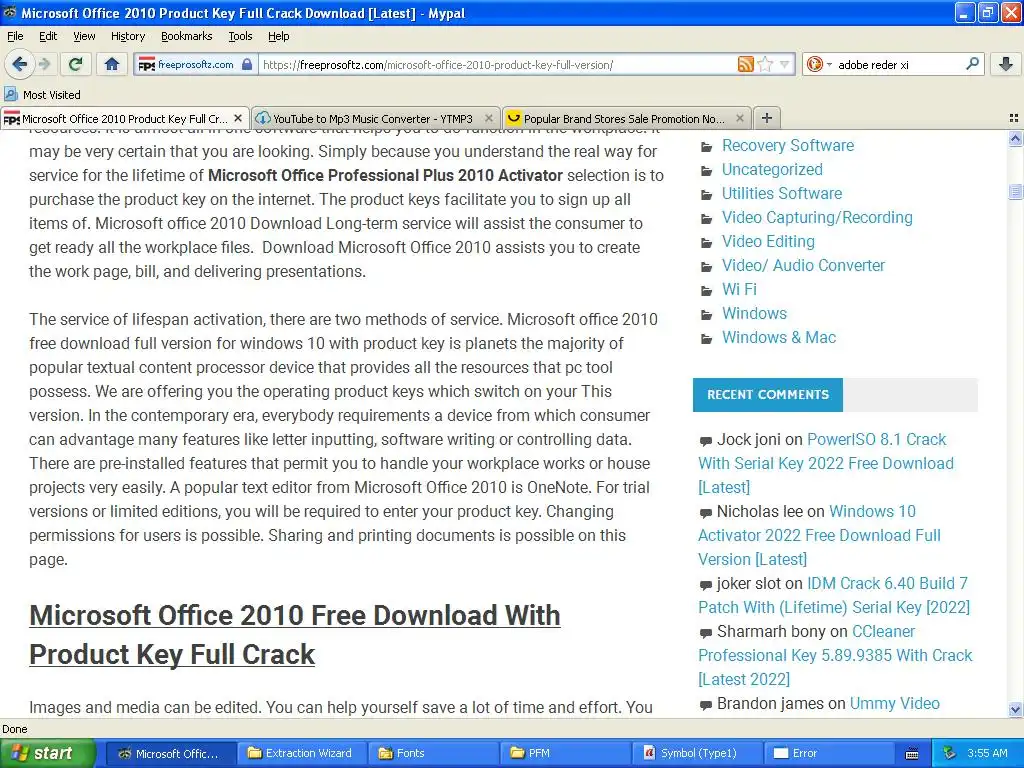Screen dimensions: 1024x768
Task: Open PowerISO 8.1 Crack comment link
Action: (825, 464)
